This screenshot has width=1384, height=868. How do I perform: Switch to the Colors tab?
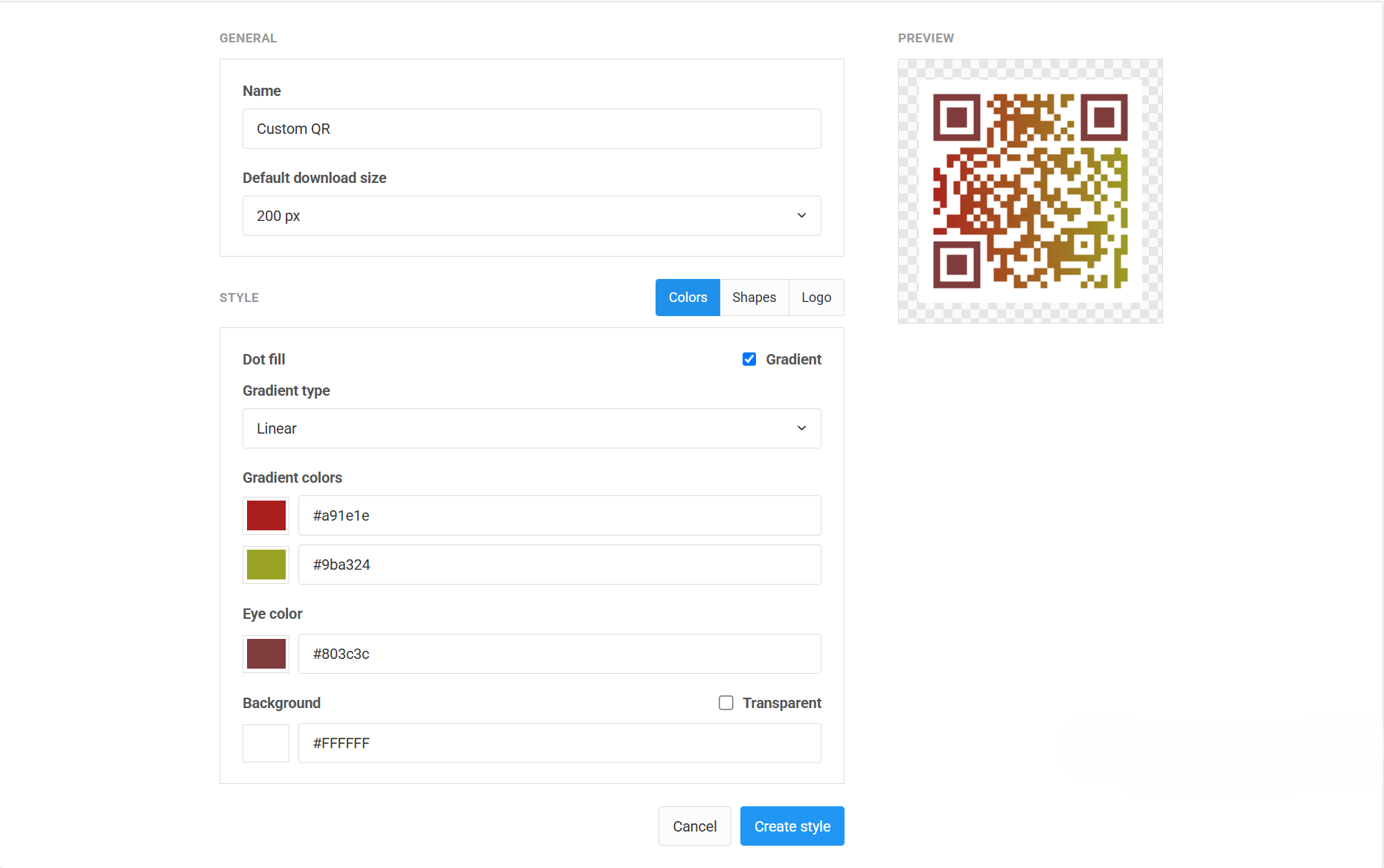[688, 298]
